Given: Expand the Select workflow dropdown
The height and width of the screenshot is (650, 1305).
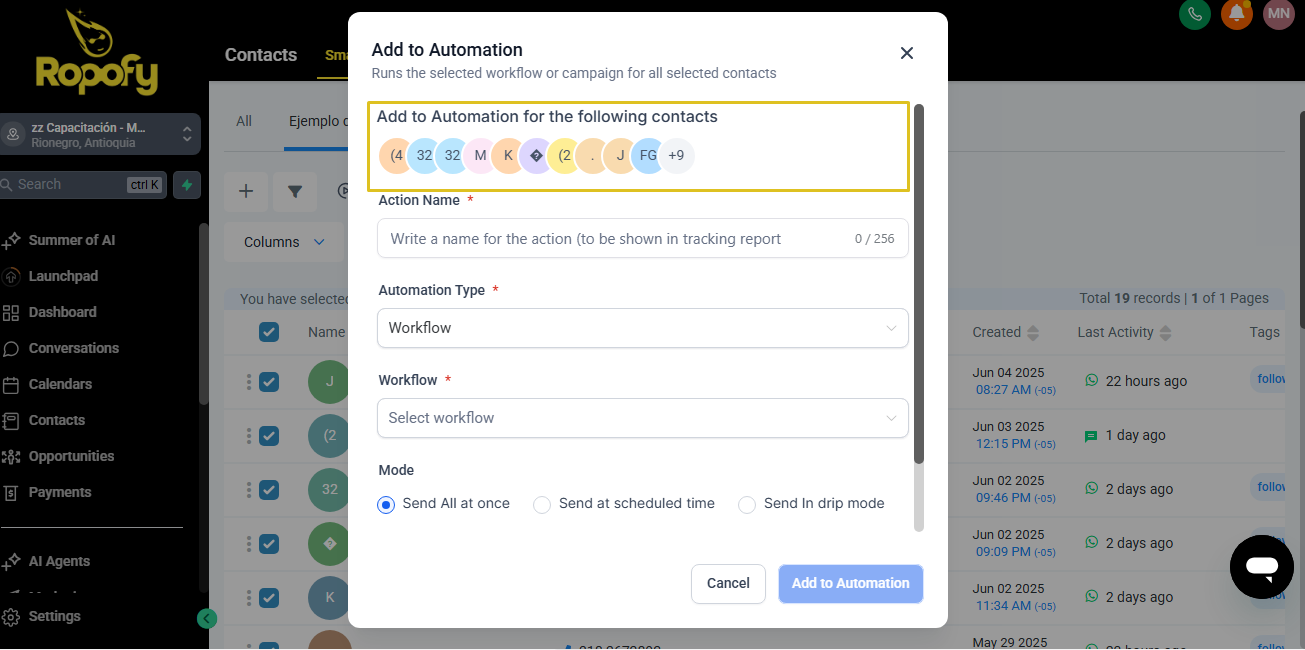Looking at the screenshot, I should click(642, 418).
